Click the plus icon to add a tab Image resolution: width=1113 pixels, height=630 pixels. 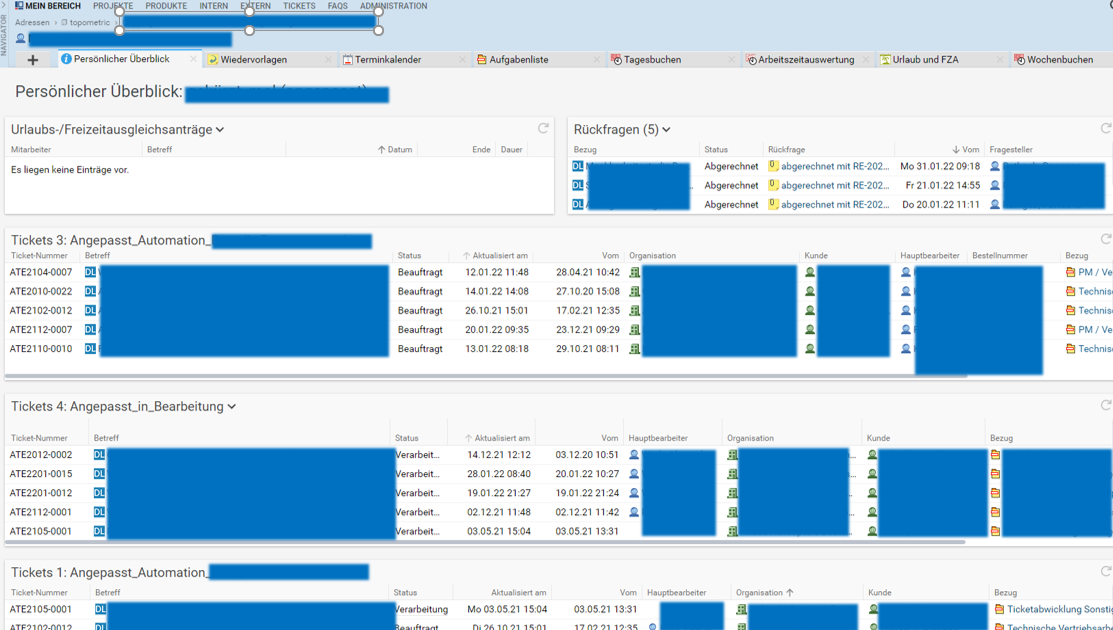tap(33, 60)
